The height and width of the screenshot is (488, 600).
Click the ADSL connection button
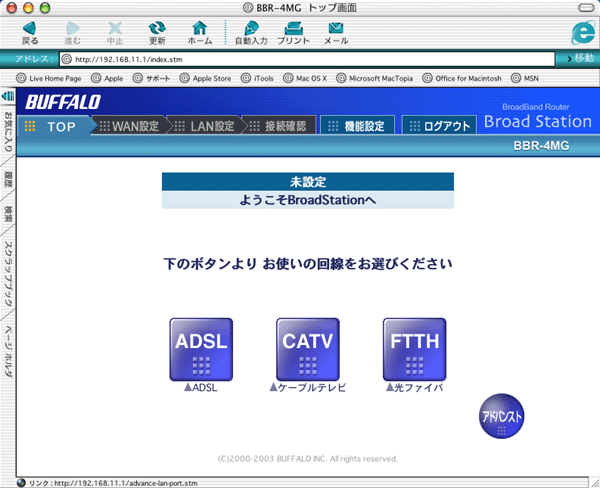[x=201, y=349]
